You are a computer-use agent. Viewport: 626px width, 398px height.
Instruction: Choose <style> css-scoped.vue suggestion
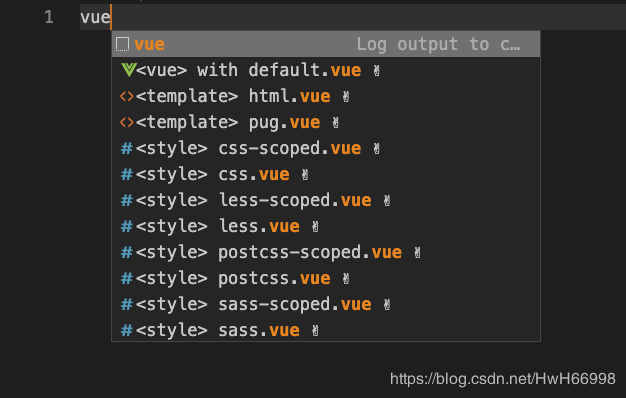tap(326, 148)
